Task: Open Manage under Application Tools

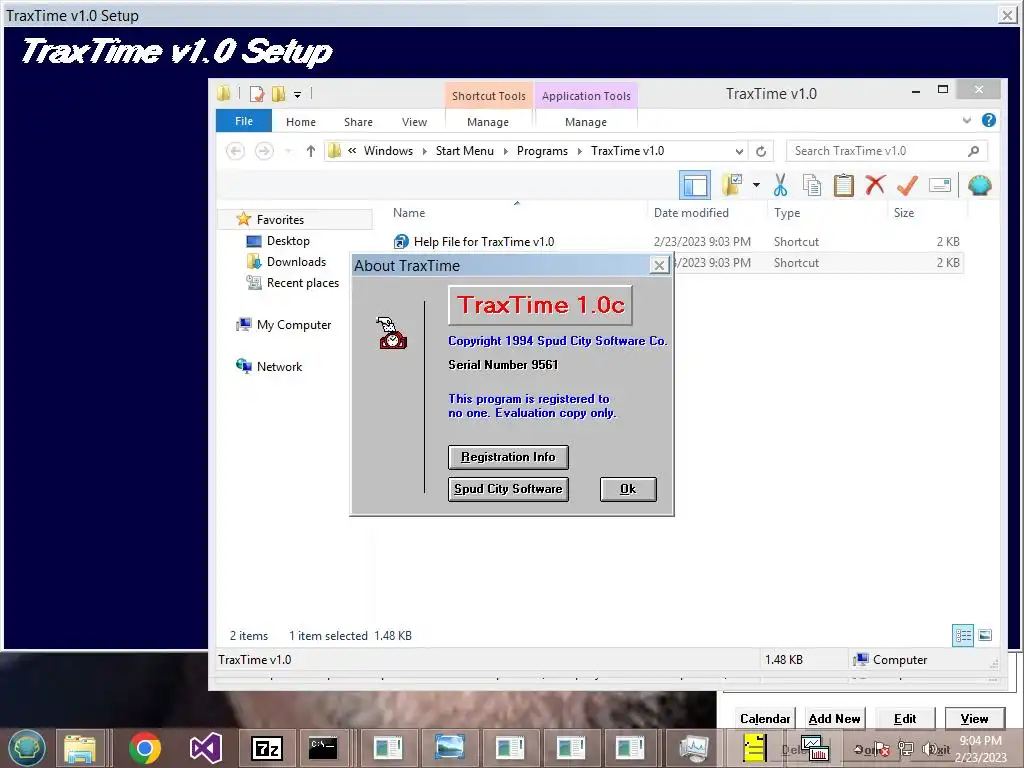Action: pyautogui.click(x=586, y=122)
